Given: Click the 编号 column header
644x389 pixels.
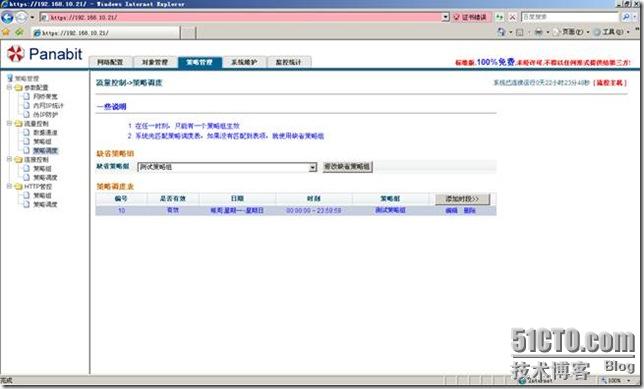Looking at the screenshot, I should point(121,198).
